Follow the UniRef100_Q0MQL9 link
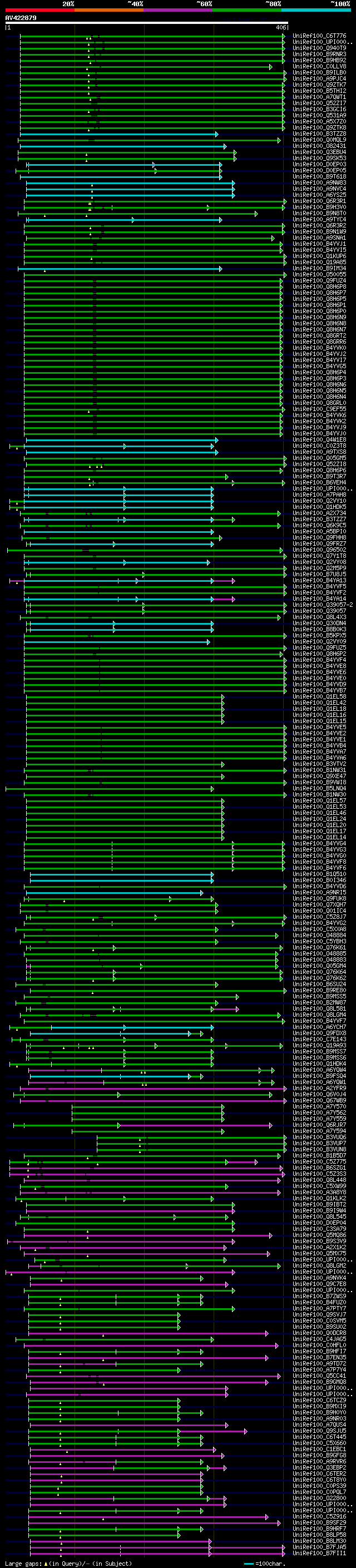 coord(319,140)
